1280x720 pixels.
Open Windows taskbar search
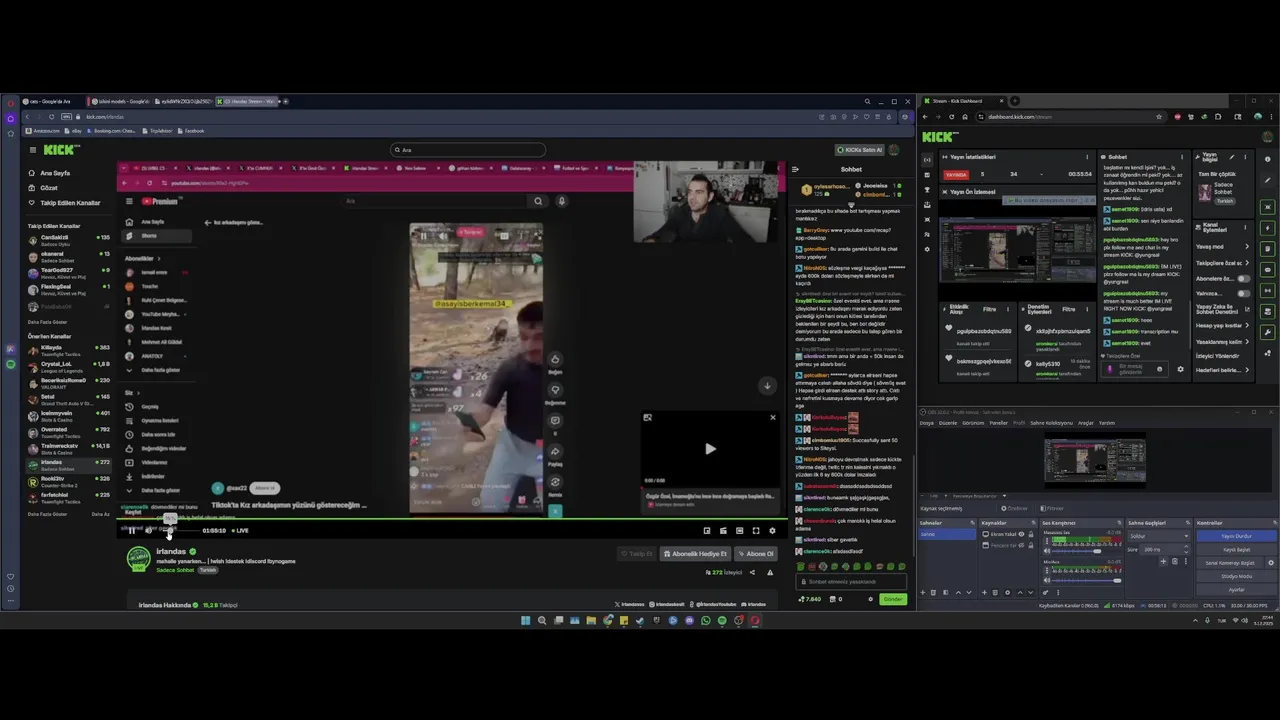click(542, 620)
